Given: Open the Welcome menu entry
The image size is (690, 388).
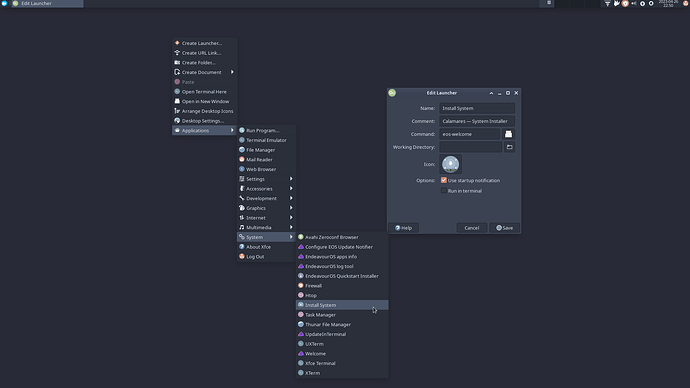Looking at the screenshot, I should pos(342,353).
